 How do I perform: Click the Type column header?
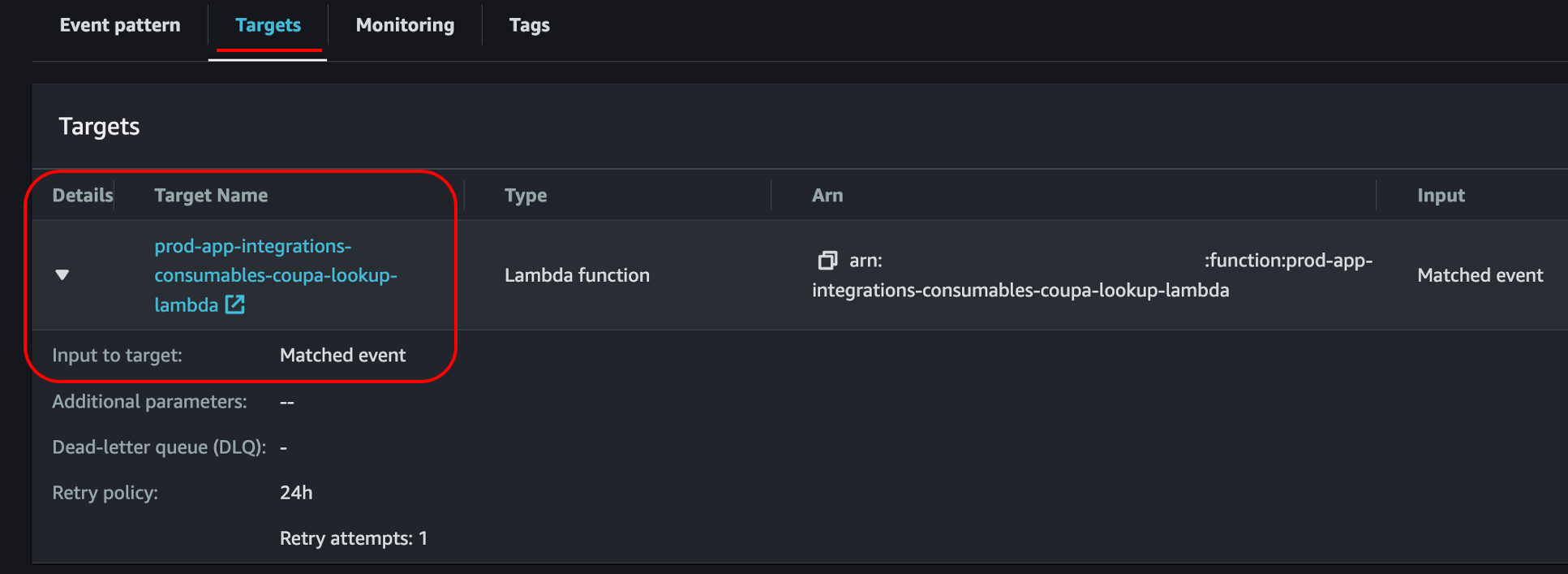tap(526, 195)
